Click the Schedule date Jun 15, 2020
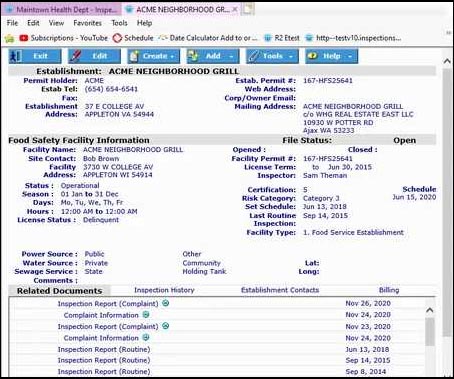This screenshot has width=454, height=379. tap(414, 197)
